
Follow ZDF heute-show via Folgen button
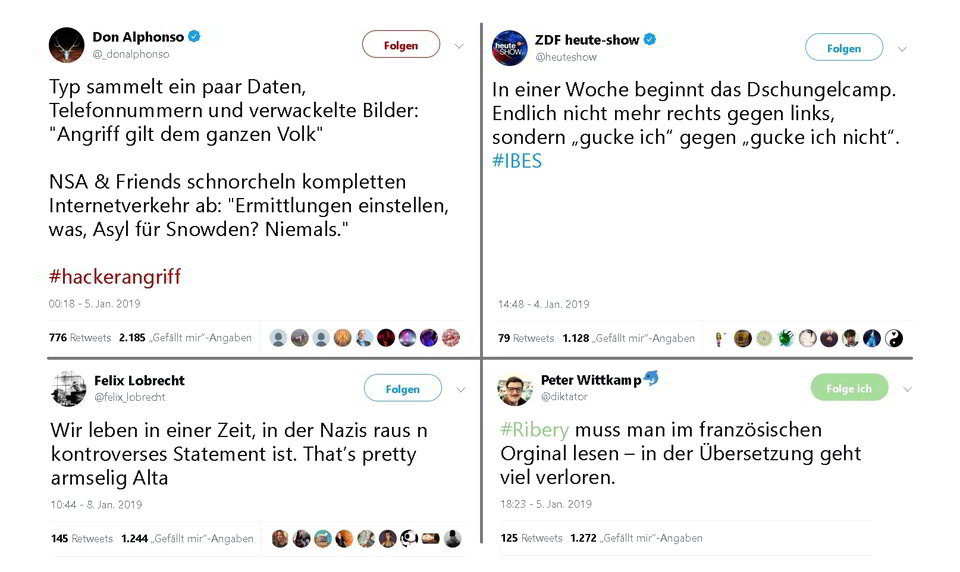(844, 48)
